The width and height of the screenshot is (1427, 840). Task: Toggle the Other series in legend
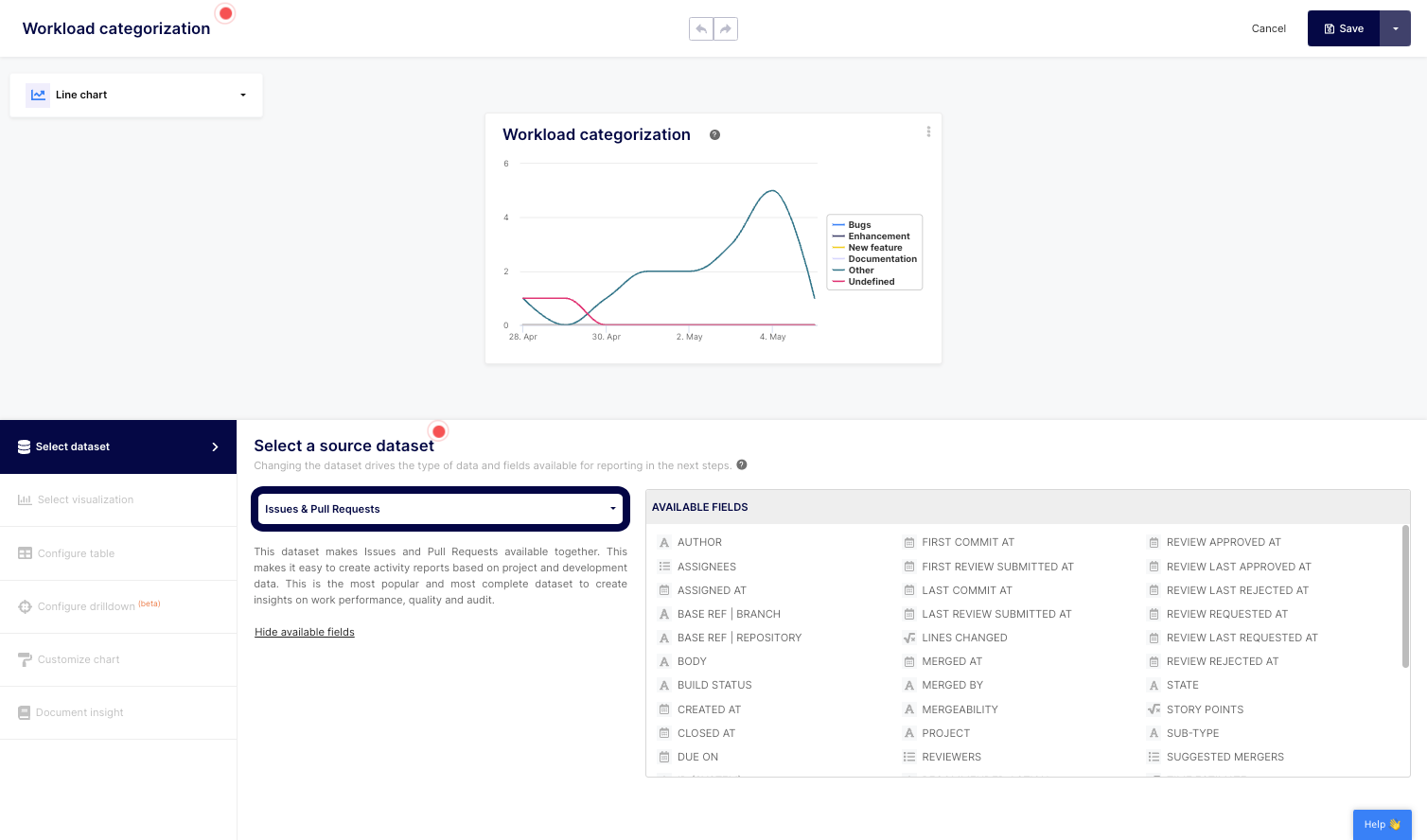click(860, 271)
